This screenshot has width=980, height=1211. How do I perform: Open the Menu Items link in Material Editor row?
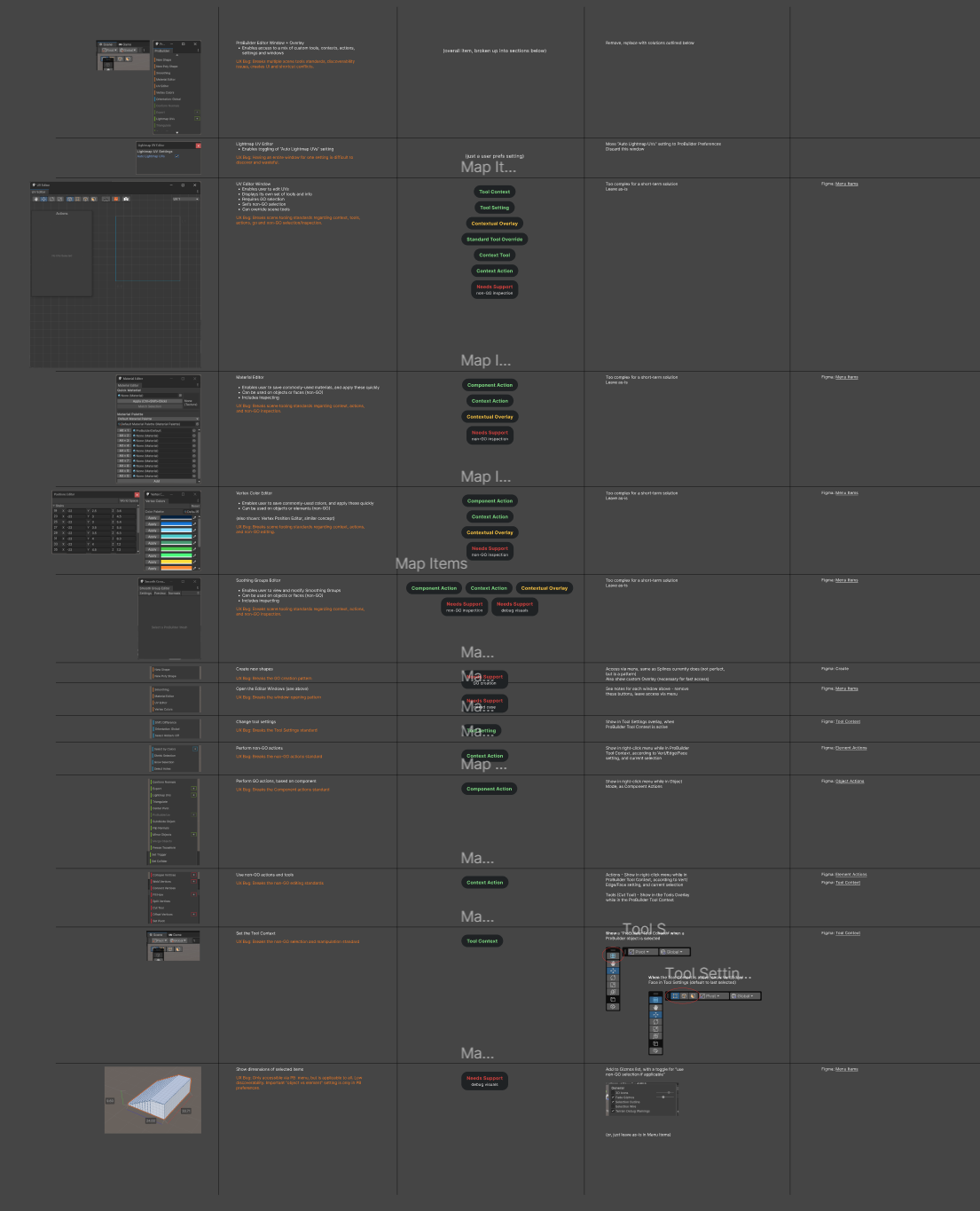point(847,377)
